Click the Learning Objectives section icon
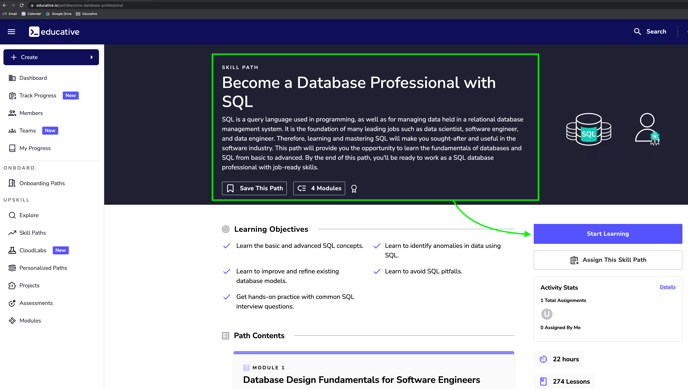This screenshot has width=688, height=389. [x=226, y=229]
